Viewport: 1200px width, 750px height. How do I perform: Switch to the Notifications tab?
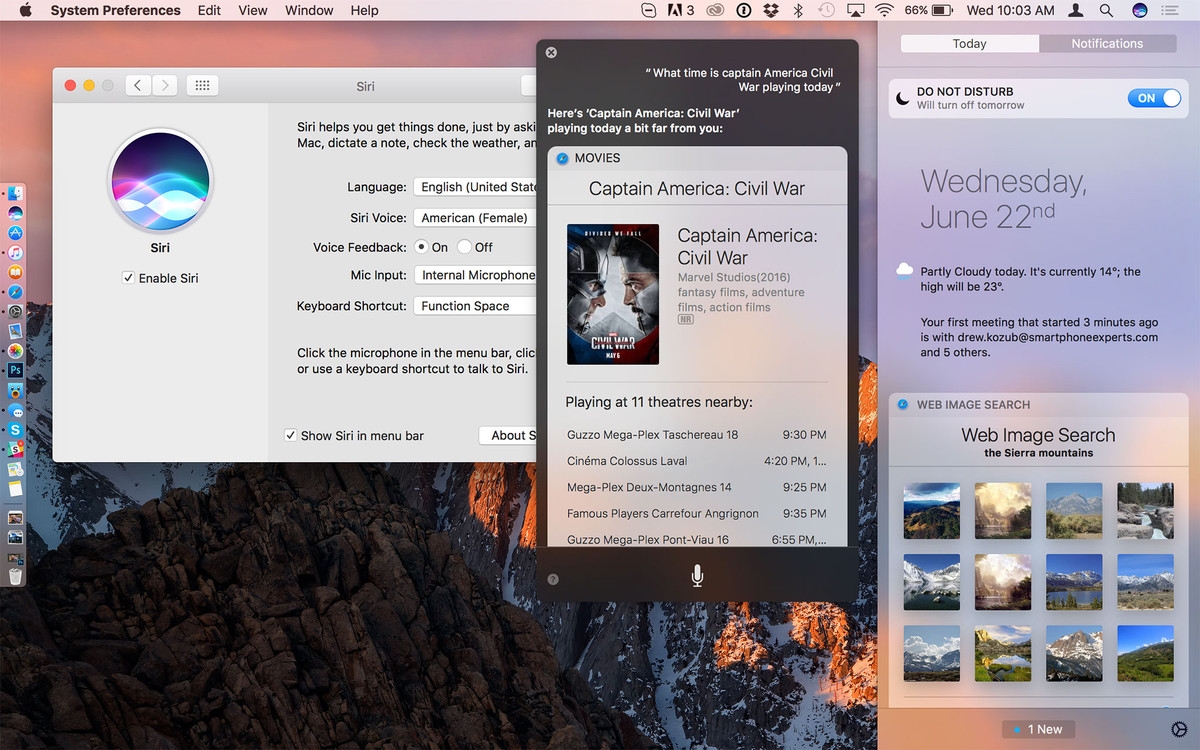pyautogui.click(x=1107, y=43)
